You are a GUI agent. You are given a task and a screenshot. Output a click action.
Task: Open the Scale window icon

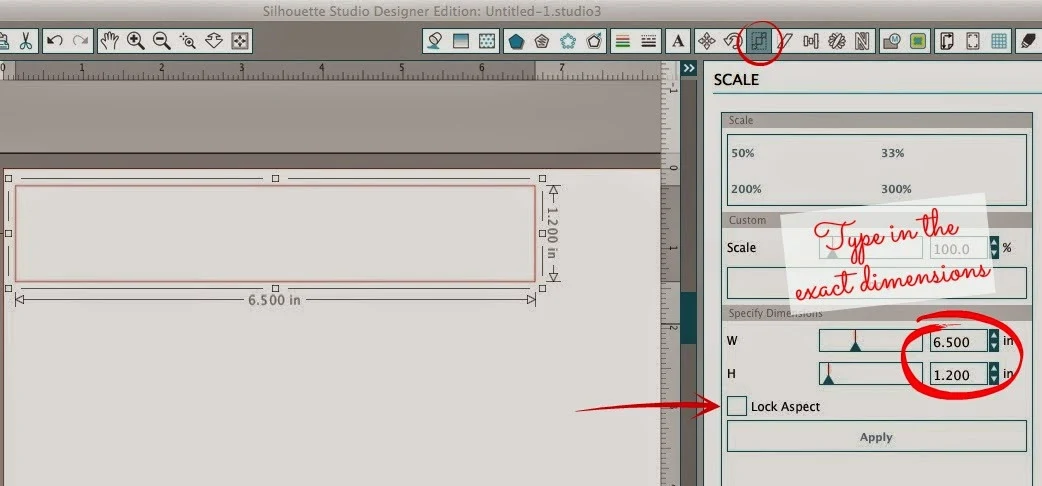[758, 41]
